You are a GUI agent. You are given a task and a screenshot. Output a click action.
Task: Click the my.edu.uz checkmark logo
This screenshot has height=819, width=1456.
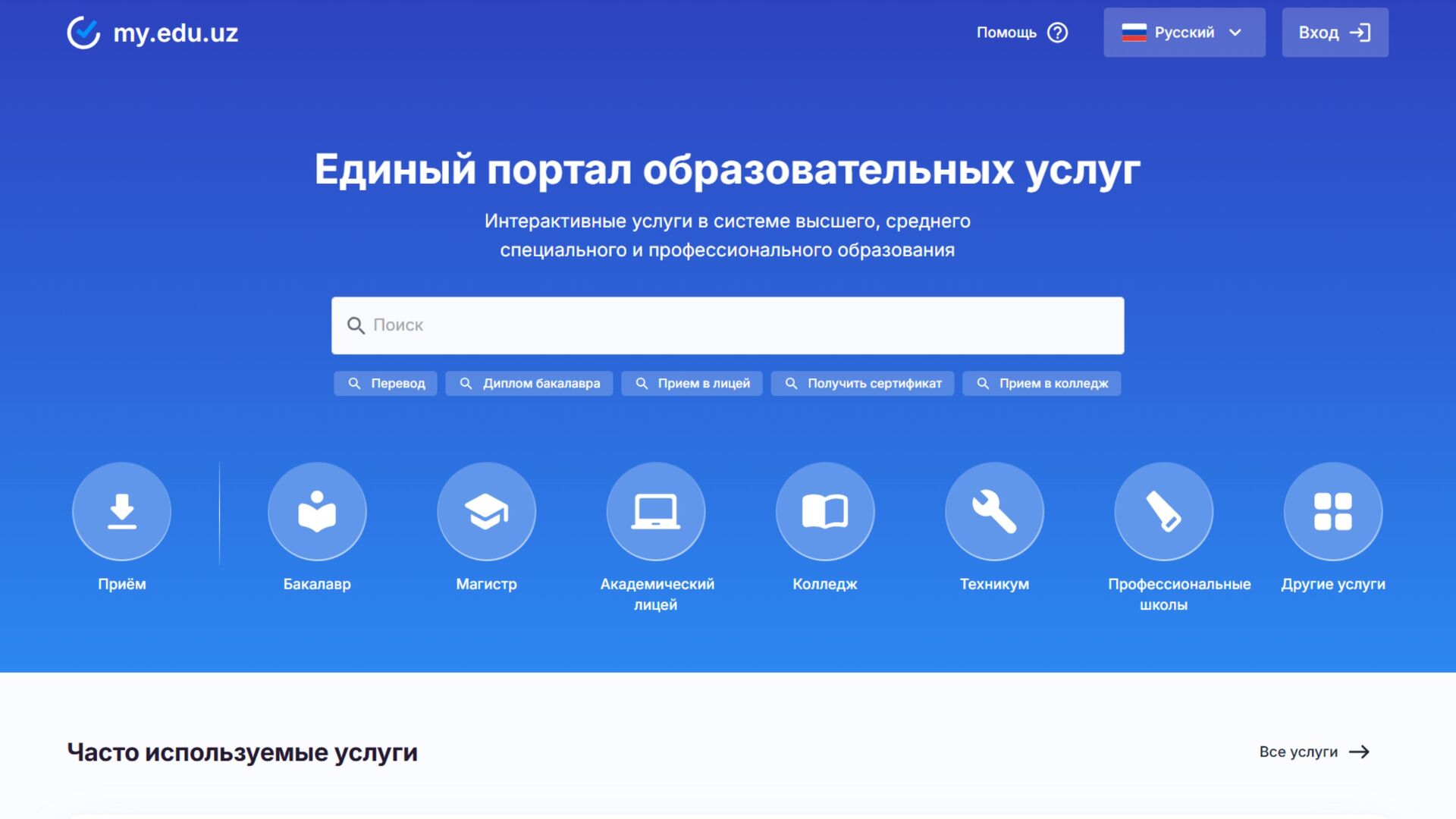pos(83,33)
